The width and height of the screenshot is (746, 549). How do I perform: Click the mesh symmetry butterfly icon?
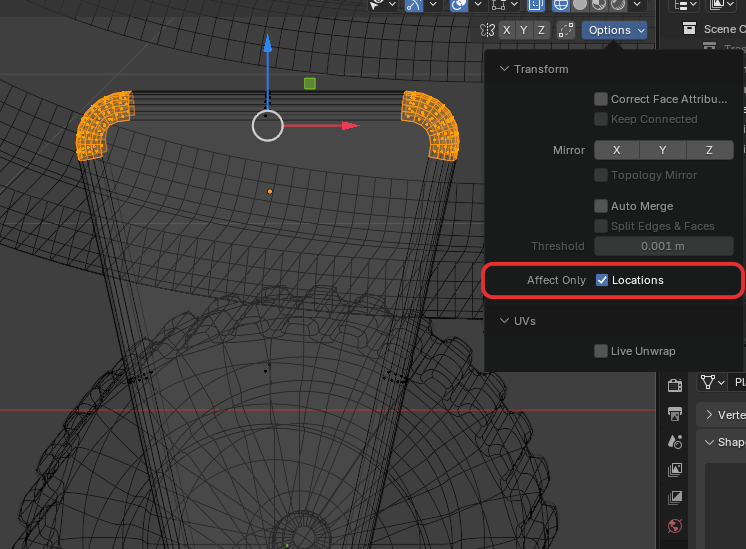click(487, 30)
